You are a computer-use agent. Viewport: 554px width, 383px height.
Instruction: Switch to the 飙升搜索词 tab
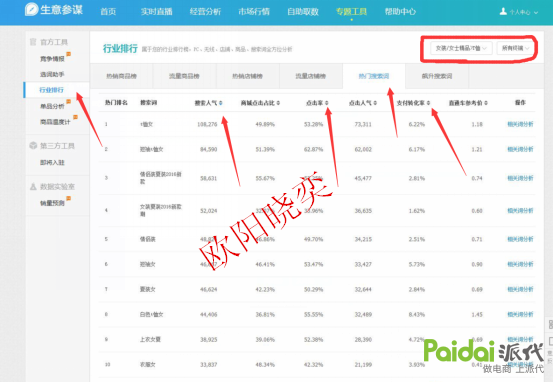(437, 76)
